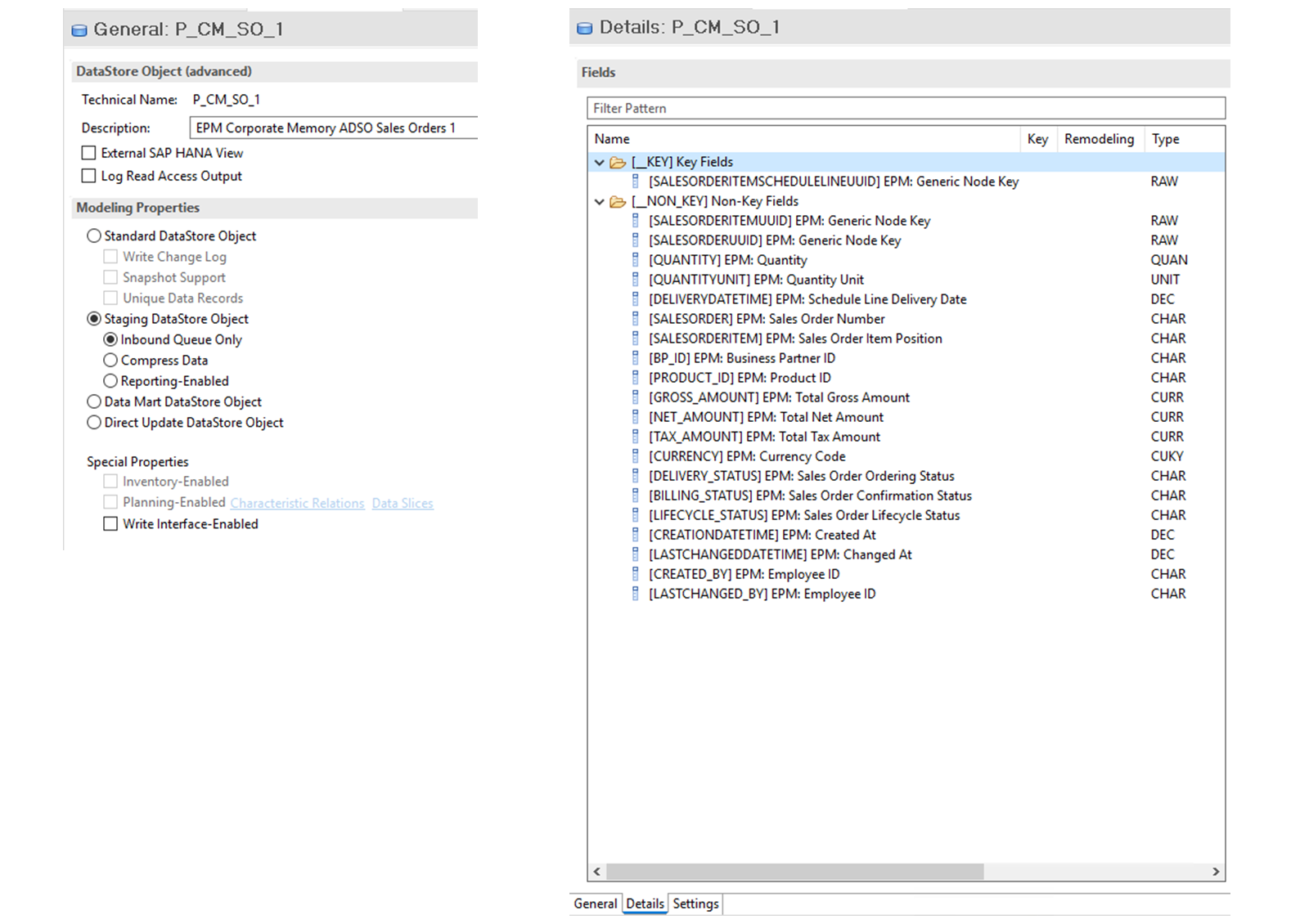The width and height of the screenshot is (1309, 924).
Task: Select the EPM: Created At row
Action: [x=906, y=535]
